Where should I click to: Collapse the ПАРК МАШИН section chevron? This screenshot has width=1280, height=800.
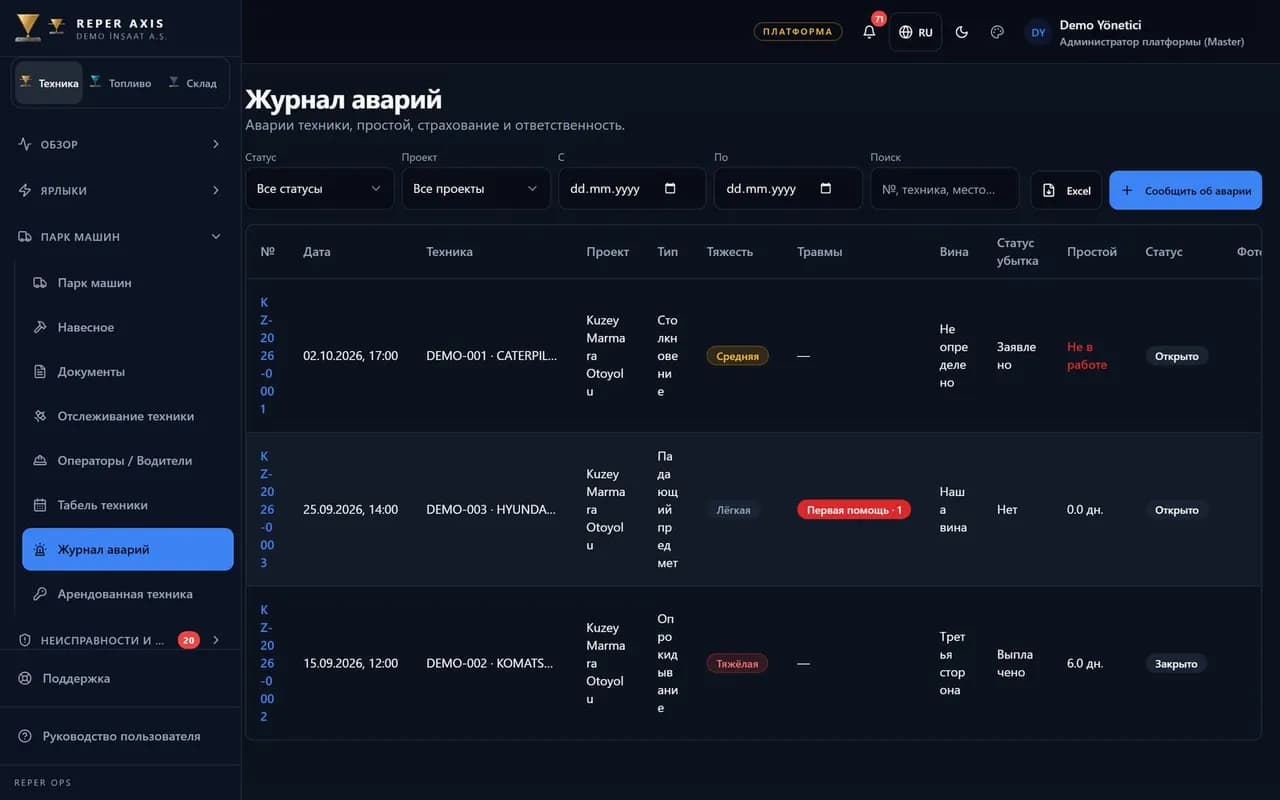pyautogui.click(x=215, y=237)
